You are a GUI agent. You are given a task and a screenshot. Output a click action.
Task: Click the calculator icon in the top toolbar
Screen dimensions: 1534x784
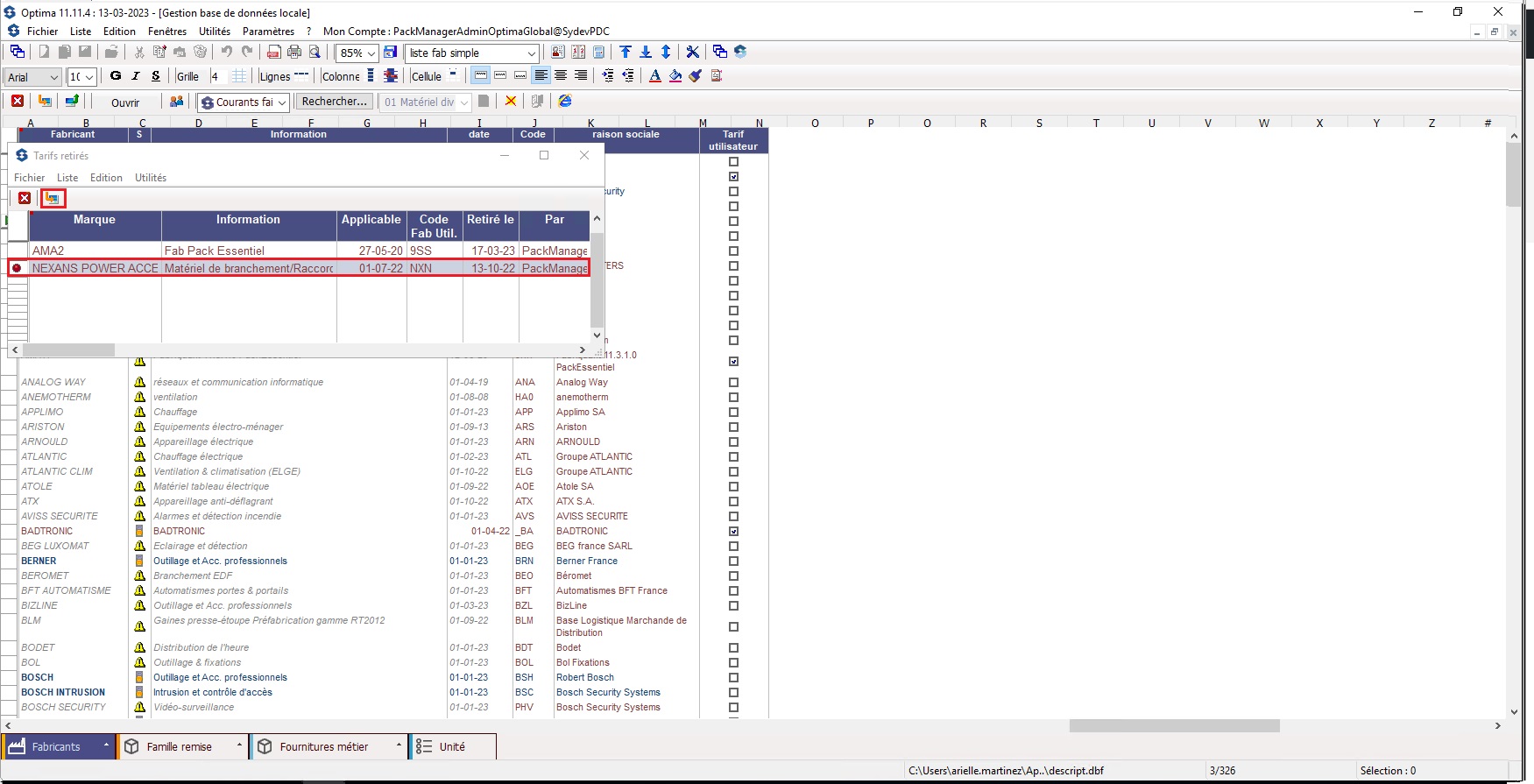[x=598, y=53]
